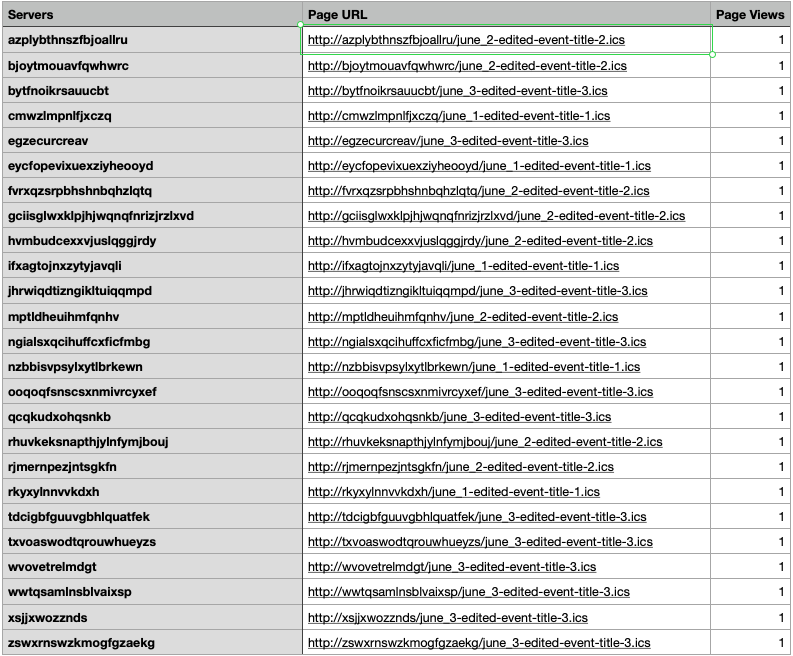Select Page Views cell for qcqkudxohqsnkb row

751,416
